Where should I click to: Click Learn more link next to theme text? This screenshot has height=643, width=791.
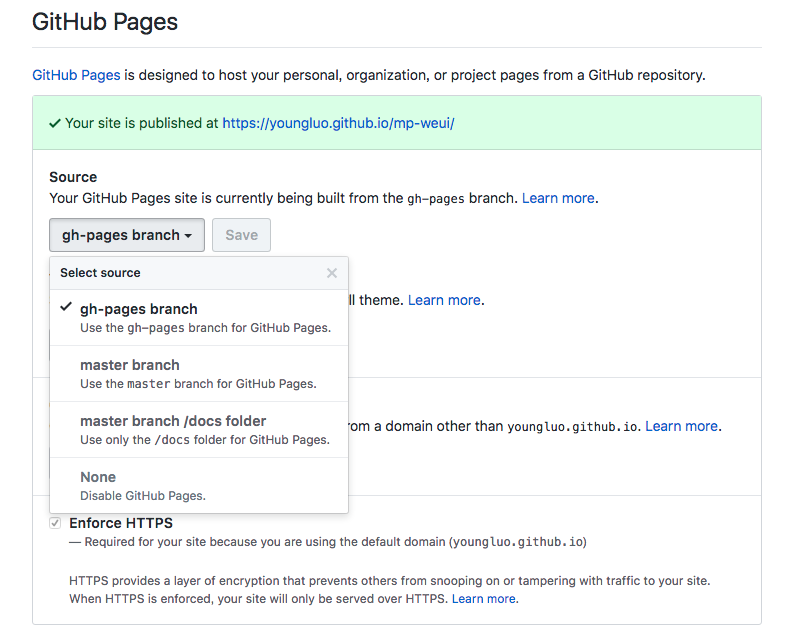coord(444,300)
